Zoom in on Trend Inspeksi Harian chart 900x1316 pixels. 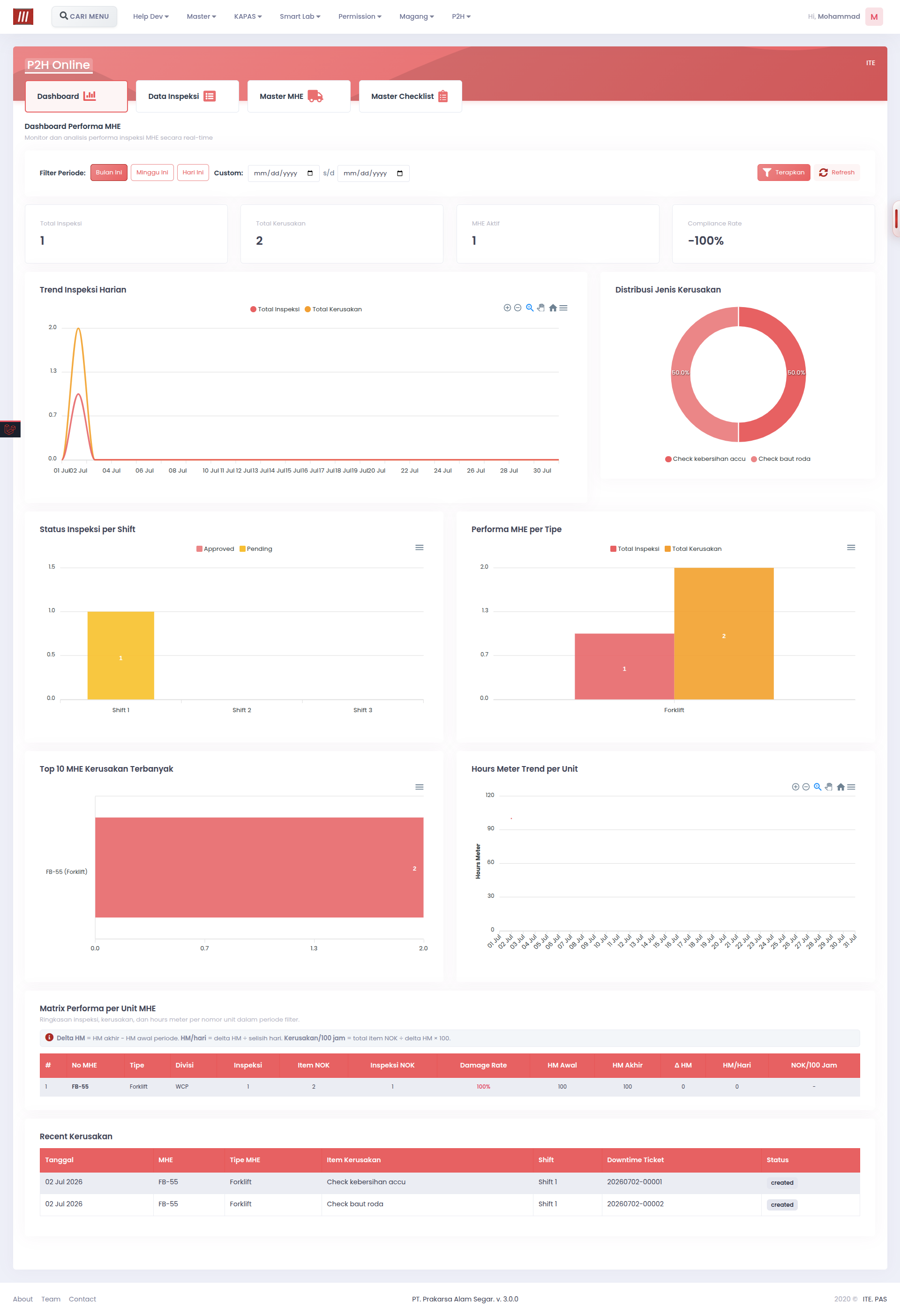[x=507, y=308]
